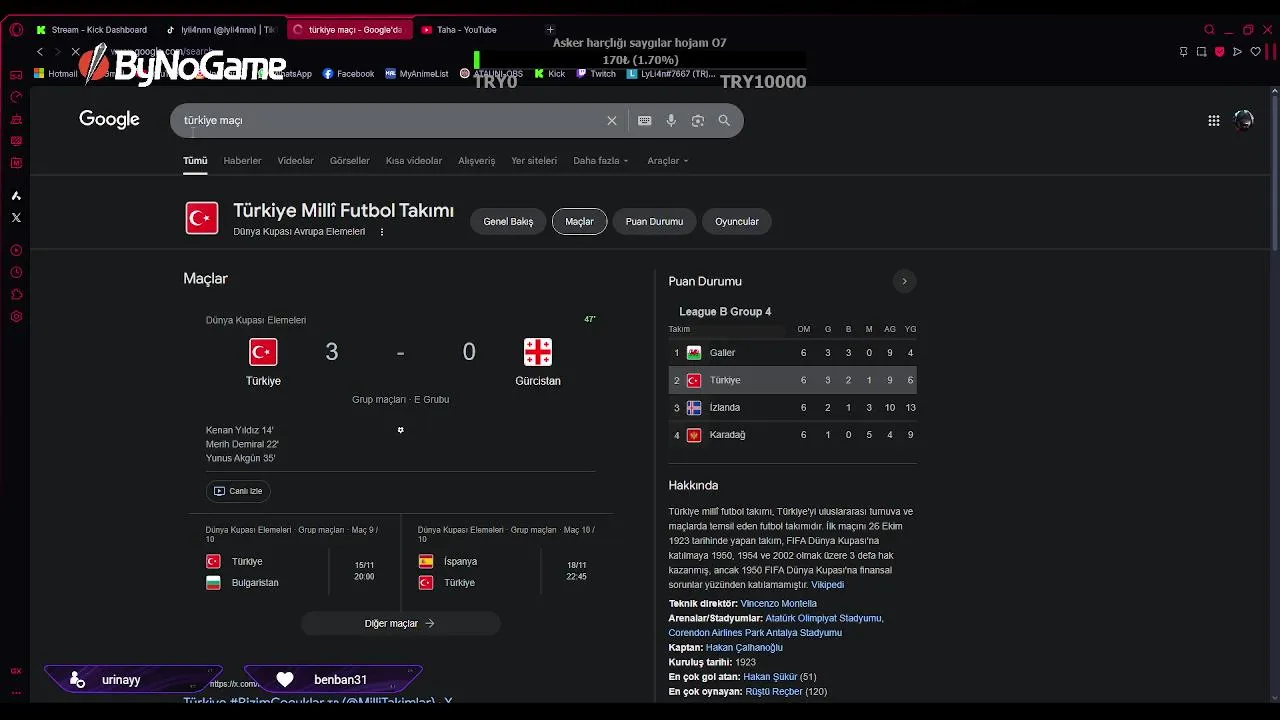1280x720 pixels.
Task: Switch to the Stream - Kick Dashboard tab
Action: (91, 30)
